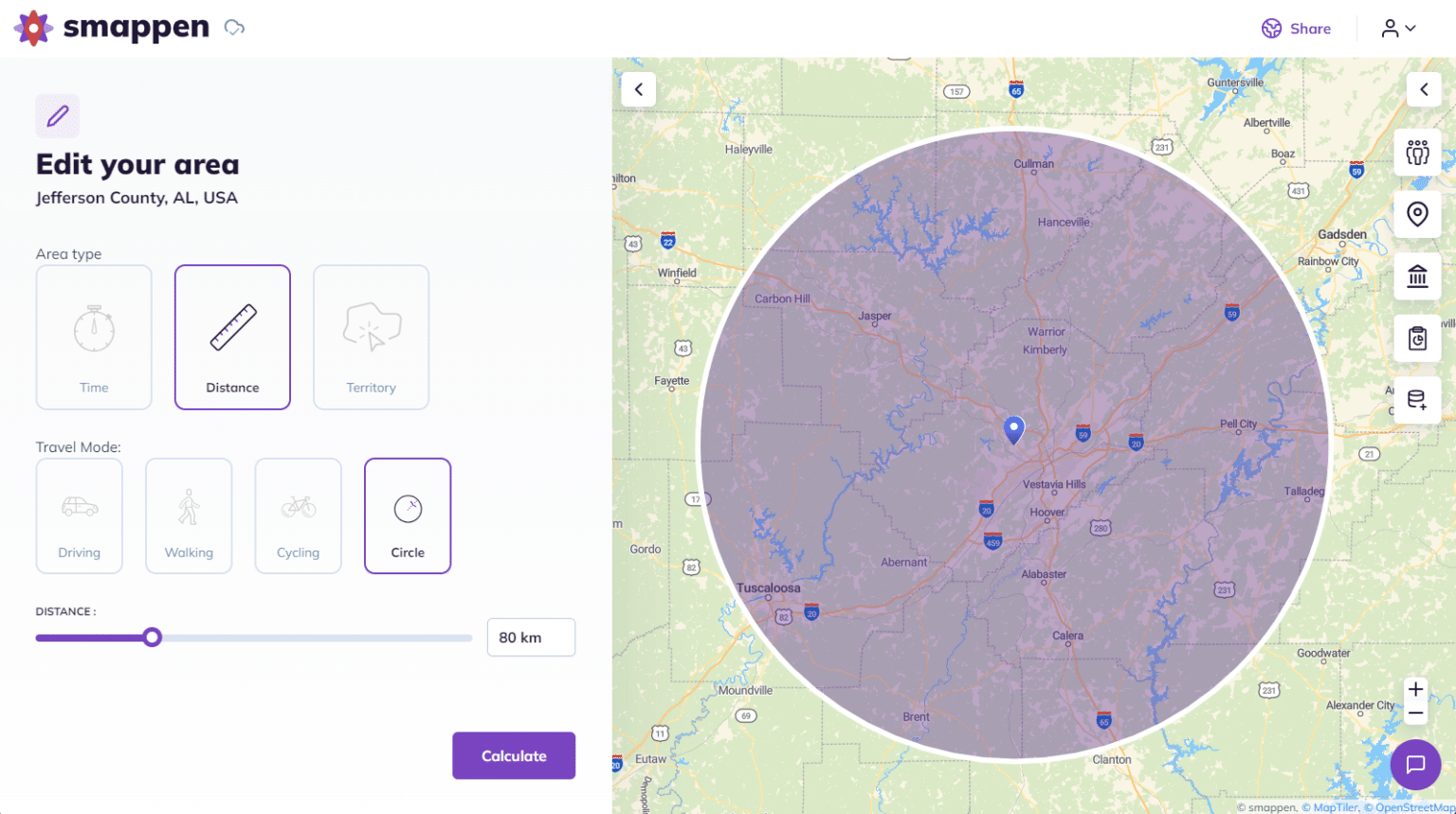This screenshot has width=1456, height=814.
Task: Open the report creation tool
Action: tap(1416, 338)
